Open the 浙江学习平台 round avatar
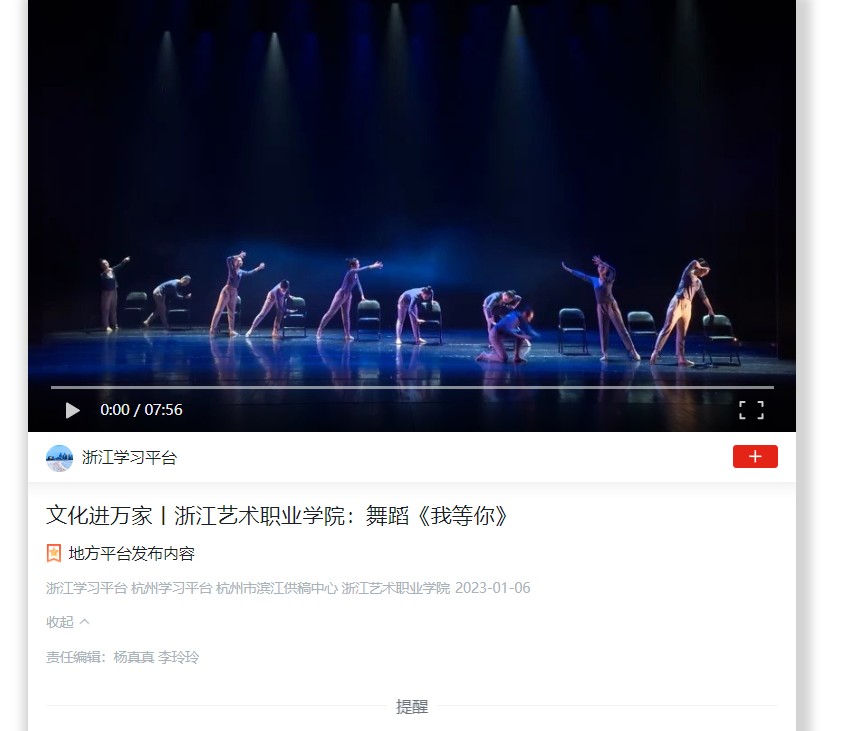 point(60,458)
